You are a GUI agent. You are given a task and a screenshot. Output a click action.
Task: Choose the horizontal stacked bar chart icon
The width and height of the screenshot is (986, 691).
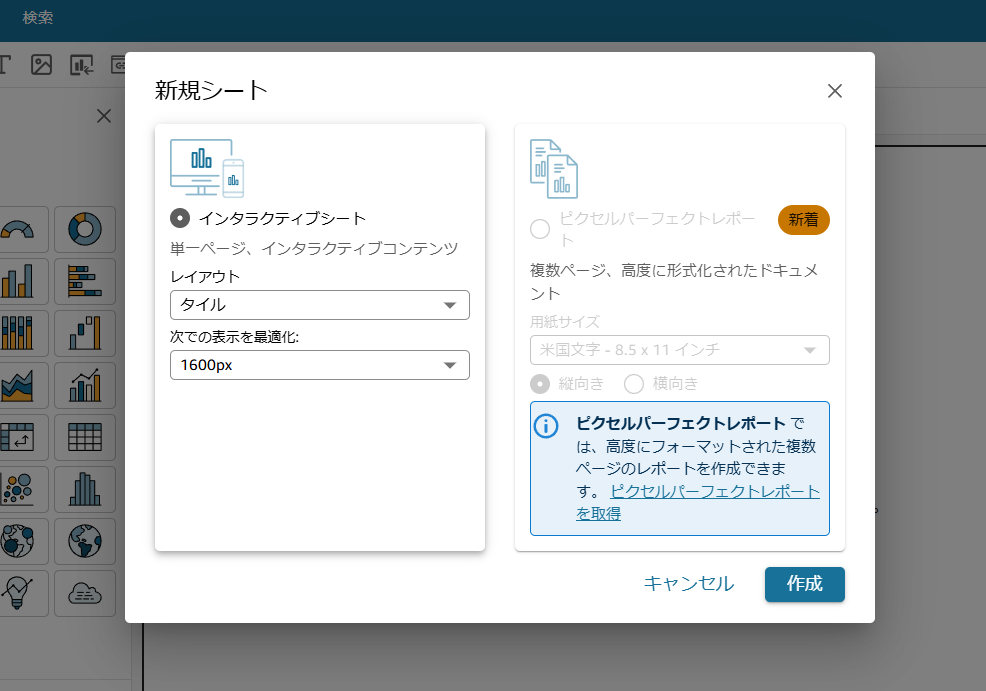click(x=85, y=281)
